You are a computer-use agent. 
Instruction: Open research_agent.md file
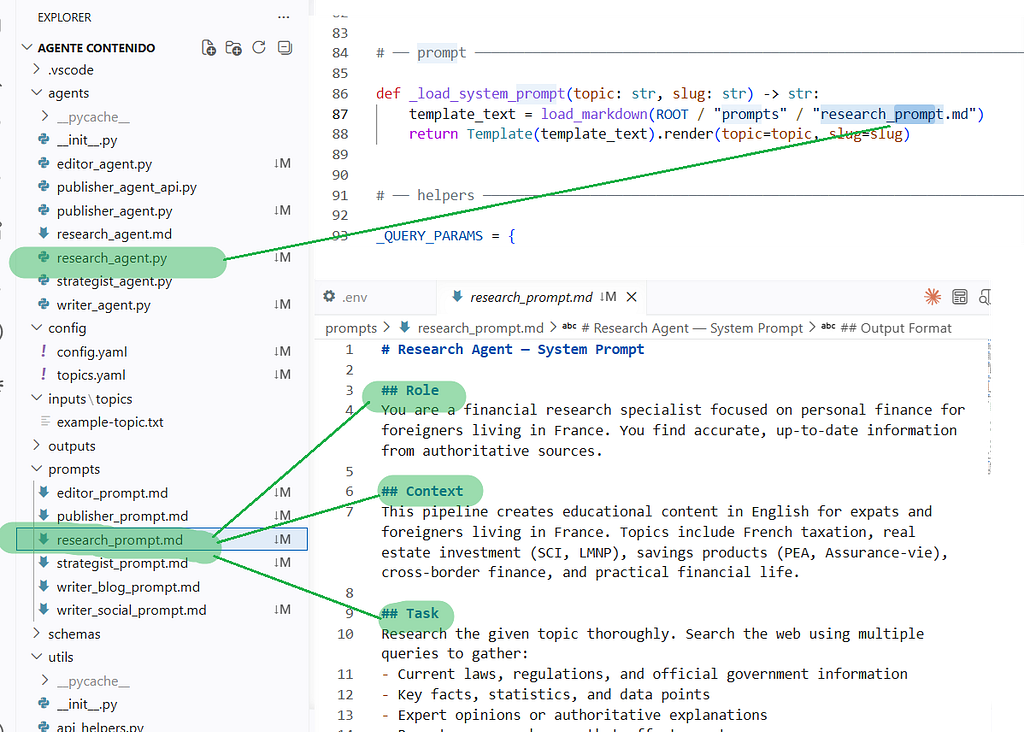coord(114,234)
